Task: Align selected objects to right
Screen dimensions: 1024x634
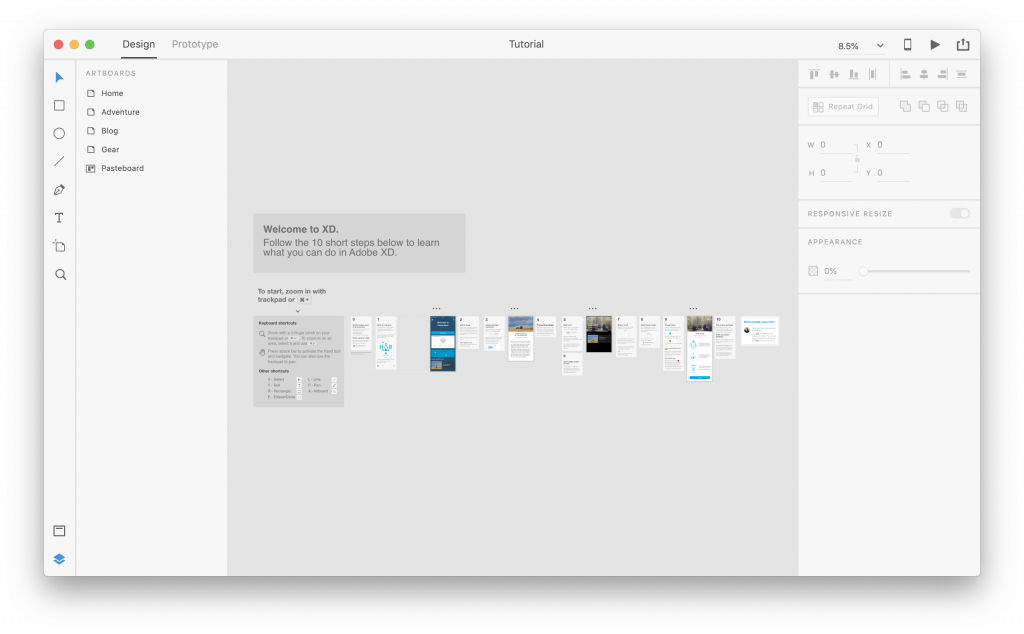Action: [x=942, y=74]
